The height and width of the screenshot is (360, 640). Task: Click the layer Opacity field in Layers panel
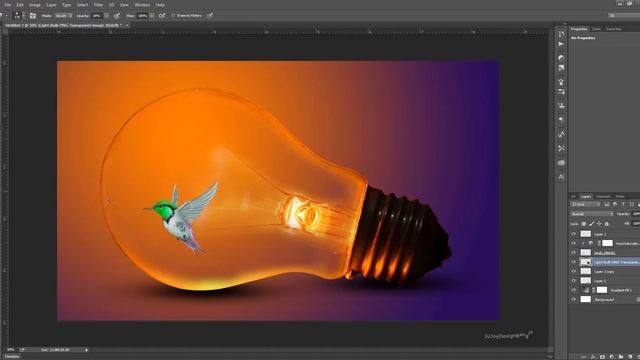click(636, 214)
